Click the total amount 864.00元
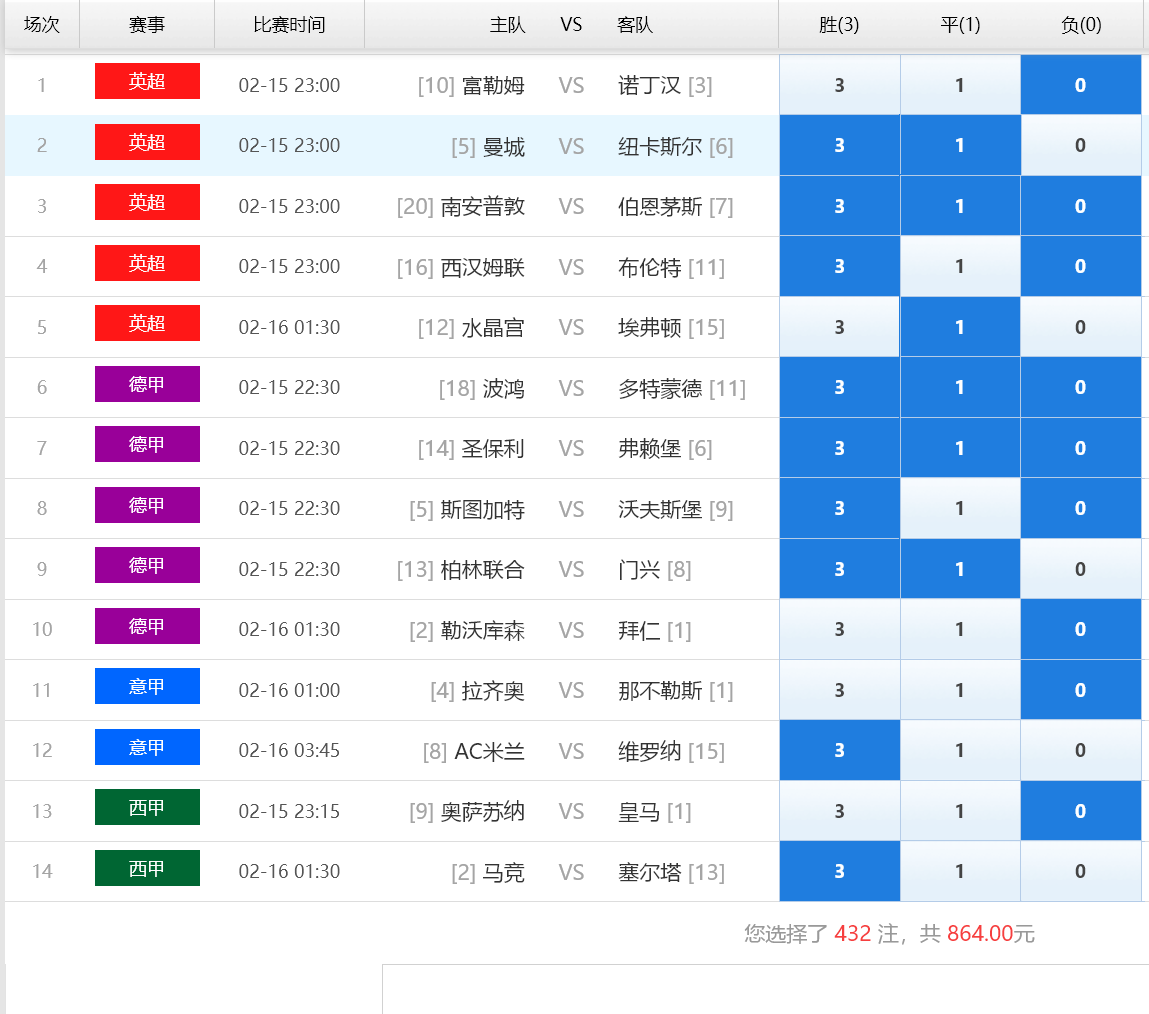The height and width of the screenshot is (1014, 1149). point(991,933)
